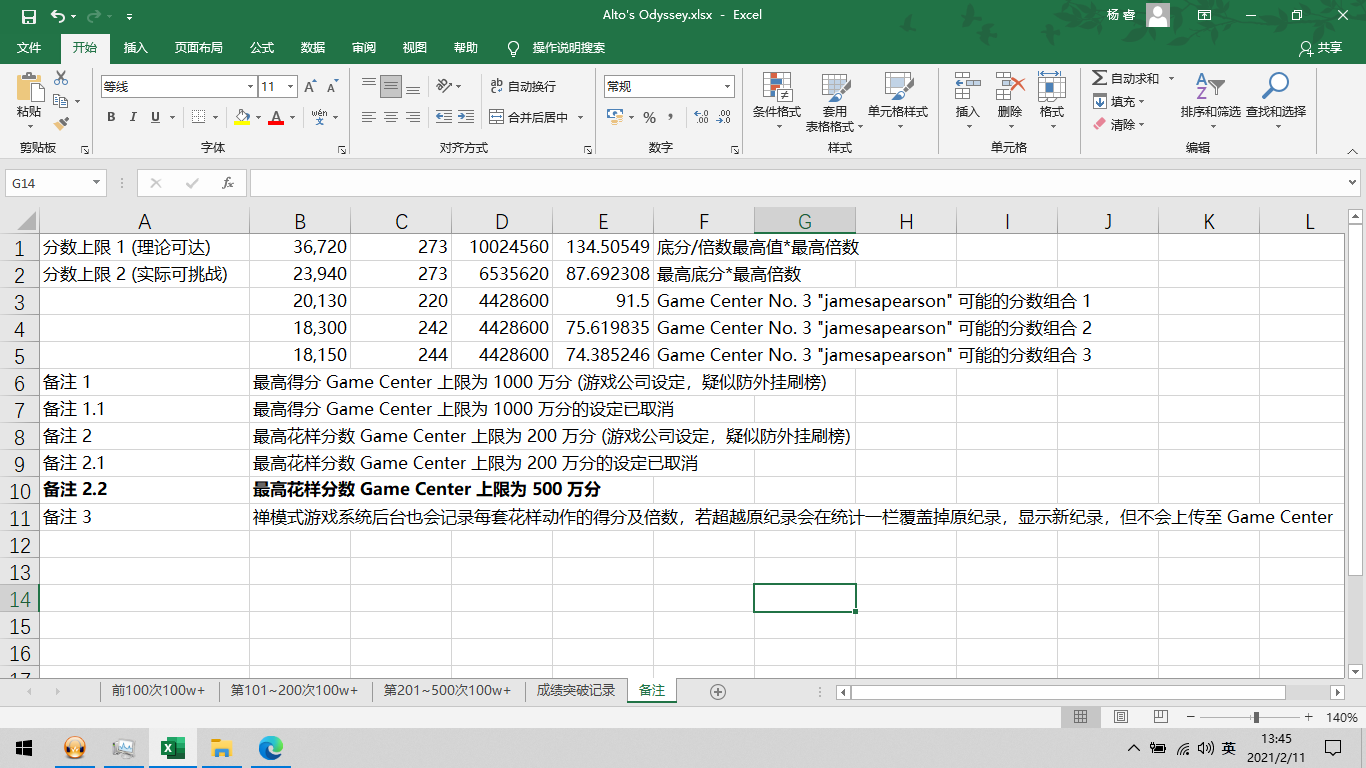Click the zoom slider handle

coord(1256,717)
